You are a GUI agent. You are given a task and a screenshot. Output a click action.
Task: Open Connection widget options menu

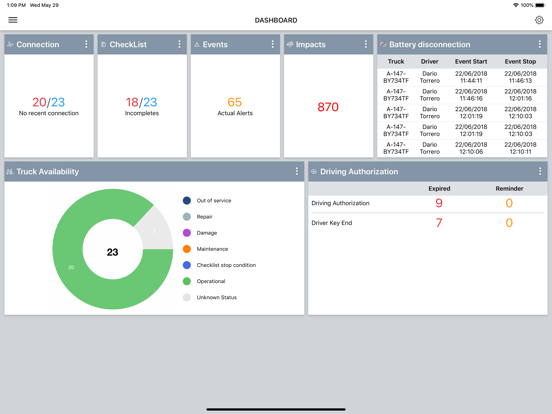(x=86, y=44)
